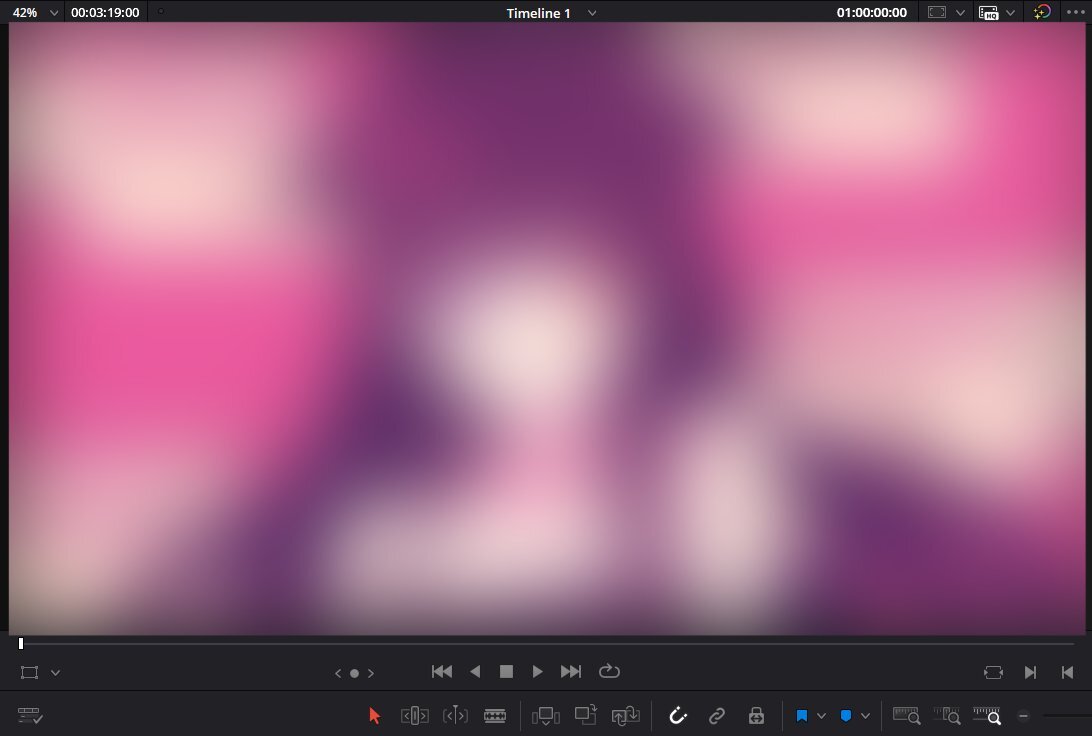The height and width of the screenshot is (736, 1092).
Task: Toggle loop playback
Action: point(609,671)
